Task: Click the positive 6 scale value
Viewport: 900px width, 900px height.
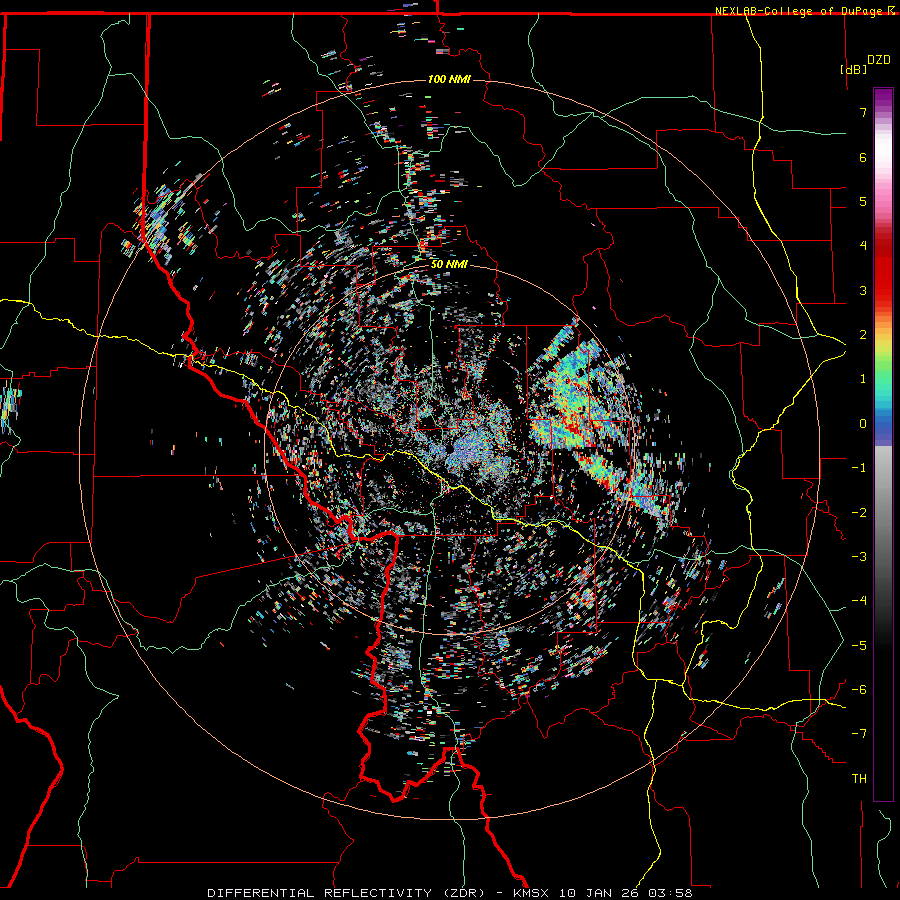Action: pos(863,157)
